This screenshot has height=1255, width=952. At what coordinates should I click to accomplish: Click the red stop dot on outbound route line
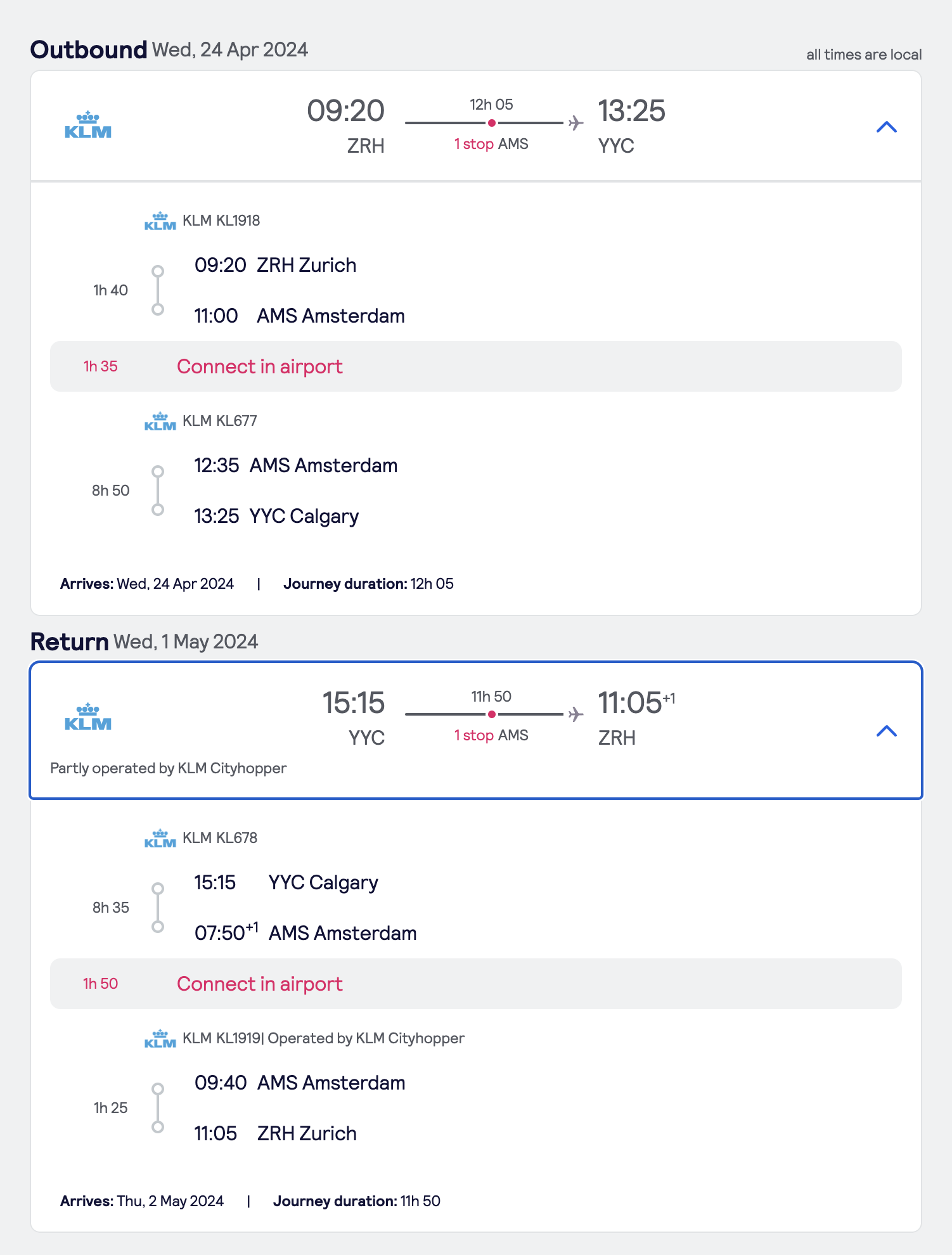coord(492,123)
